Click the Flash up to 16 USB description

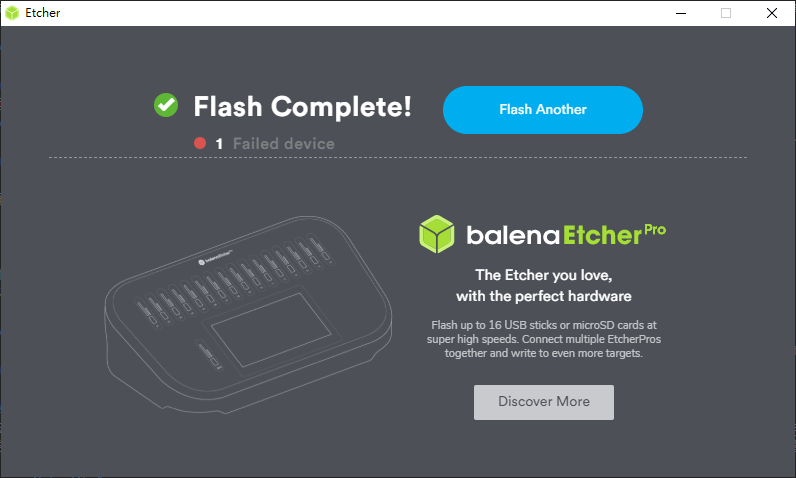544,339
